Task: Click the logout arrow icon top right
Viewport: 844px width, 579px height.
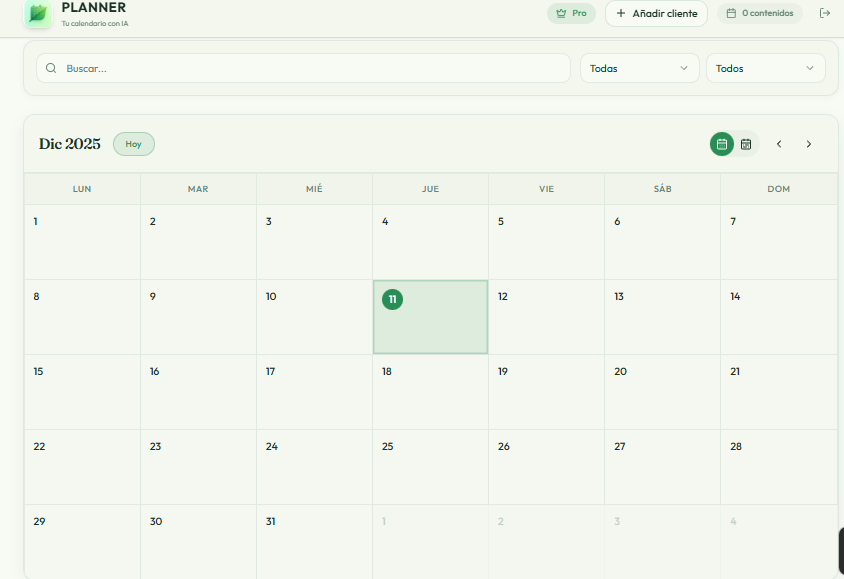Action: (825, 13)
